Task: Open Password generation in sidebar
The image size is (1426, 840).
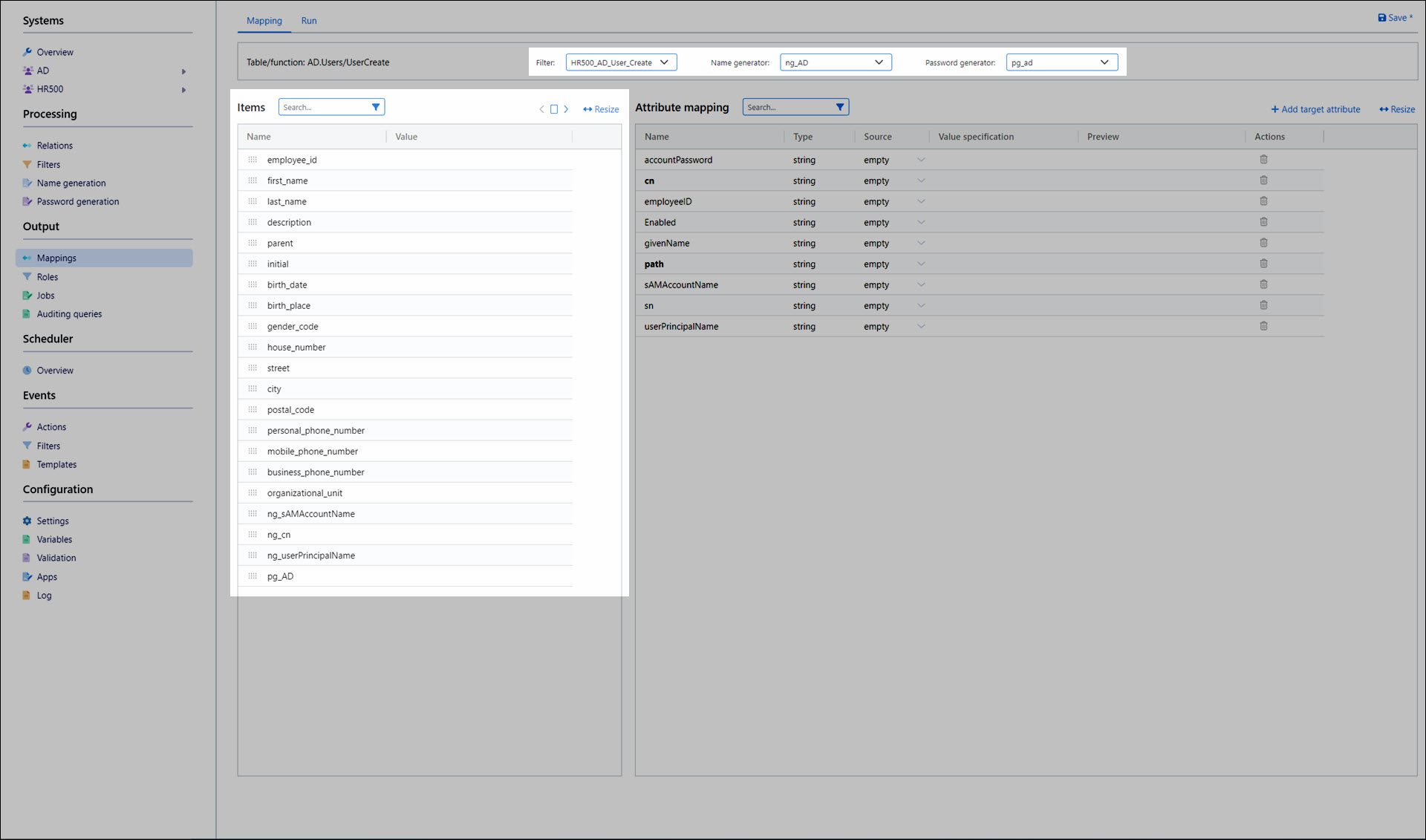Action: click(77, 201)
